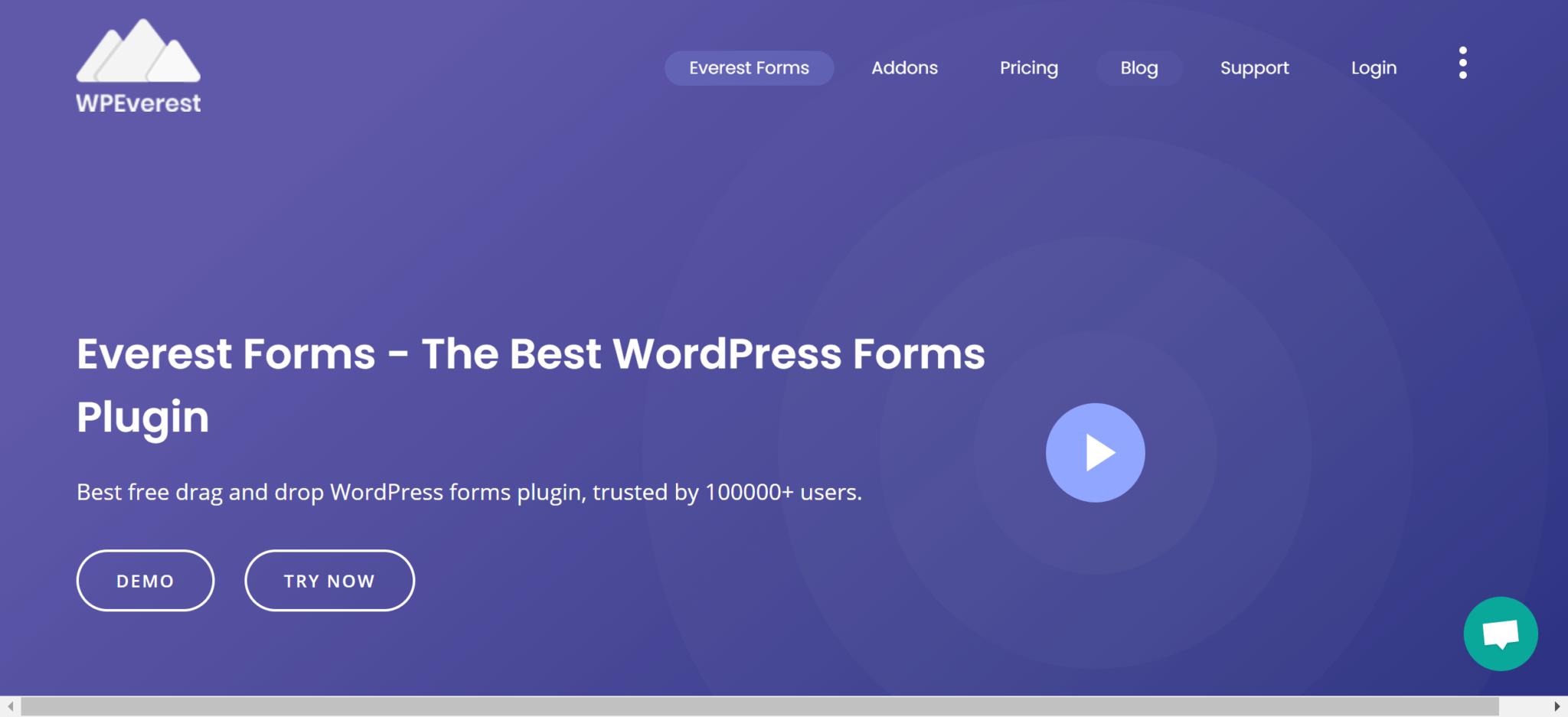Viewport: 1568px width, 717px height.
Task: Click the WPEverest mountain logo
Action: [139, 67]
